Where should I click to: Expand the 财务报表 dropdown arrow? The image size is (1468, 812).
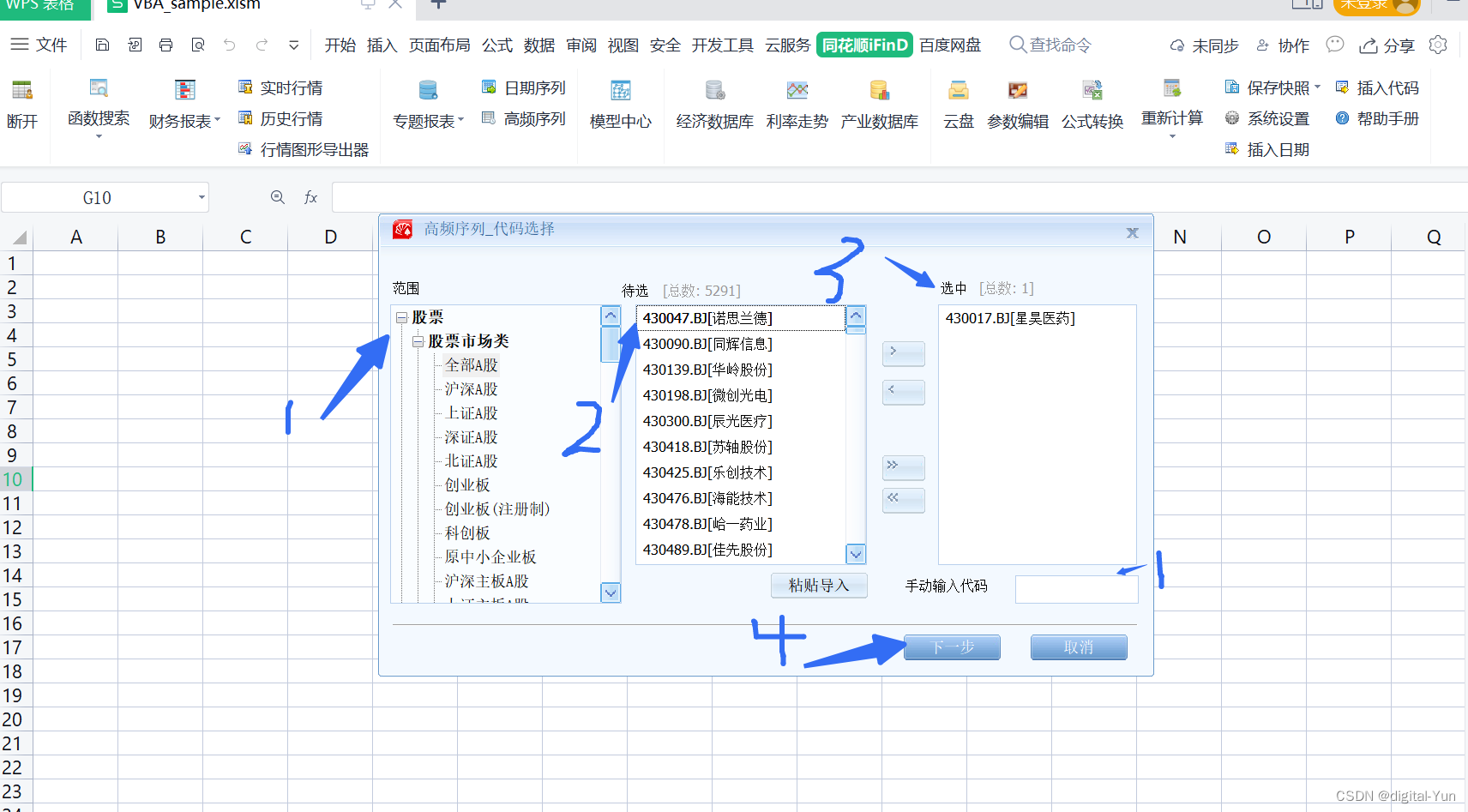point(217,121)
